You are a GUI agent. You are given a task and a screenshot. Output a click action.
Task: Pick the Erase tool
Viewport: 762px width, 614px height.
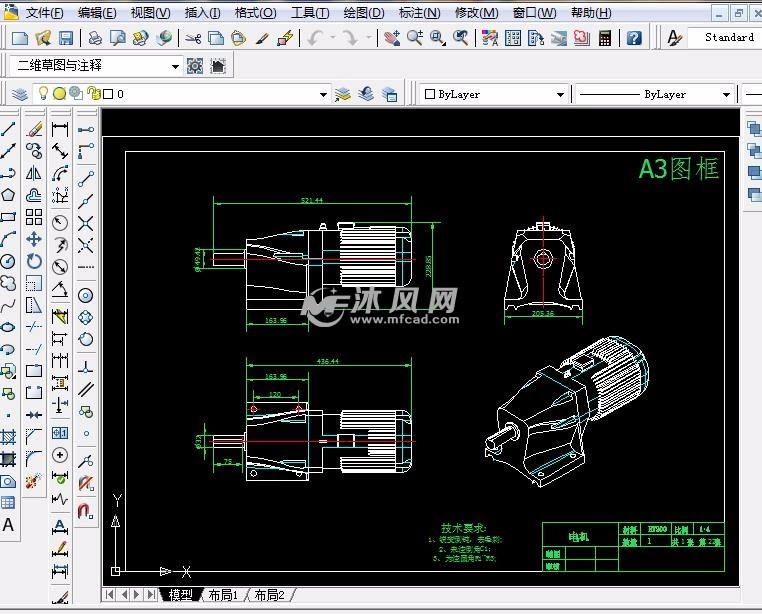coord(34,129)
